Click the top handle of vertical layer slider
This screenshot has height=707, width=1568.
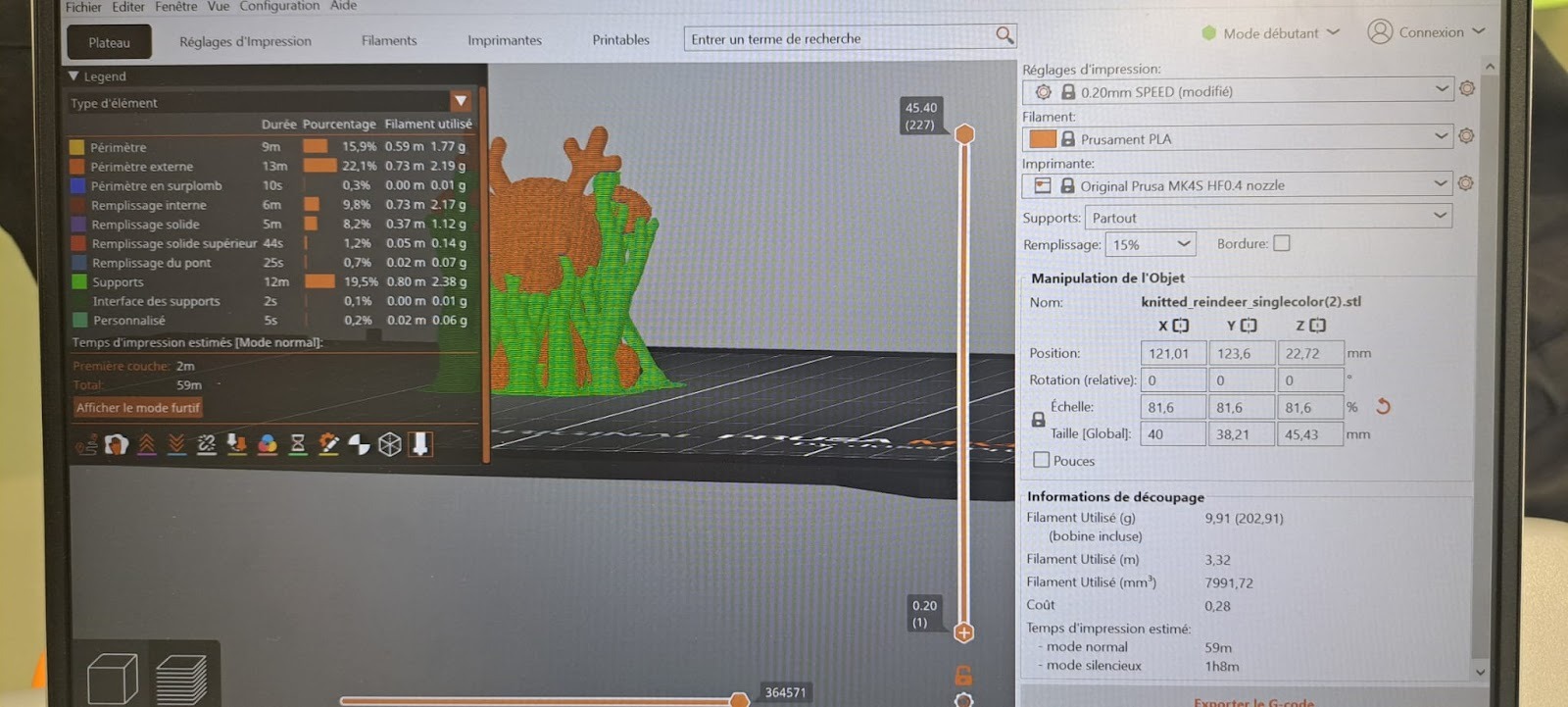click(964, 133)
